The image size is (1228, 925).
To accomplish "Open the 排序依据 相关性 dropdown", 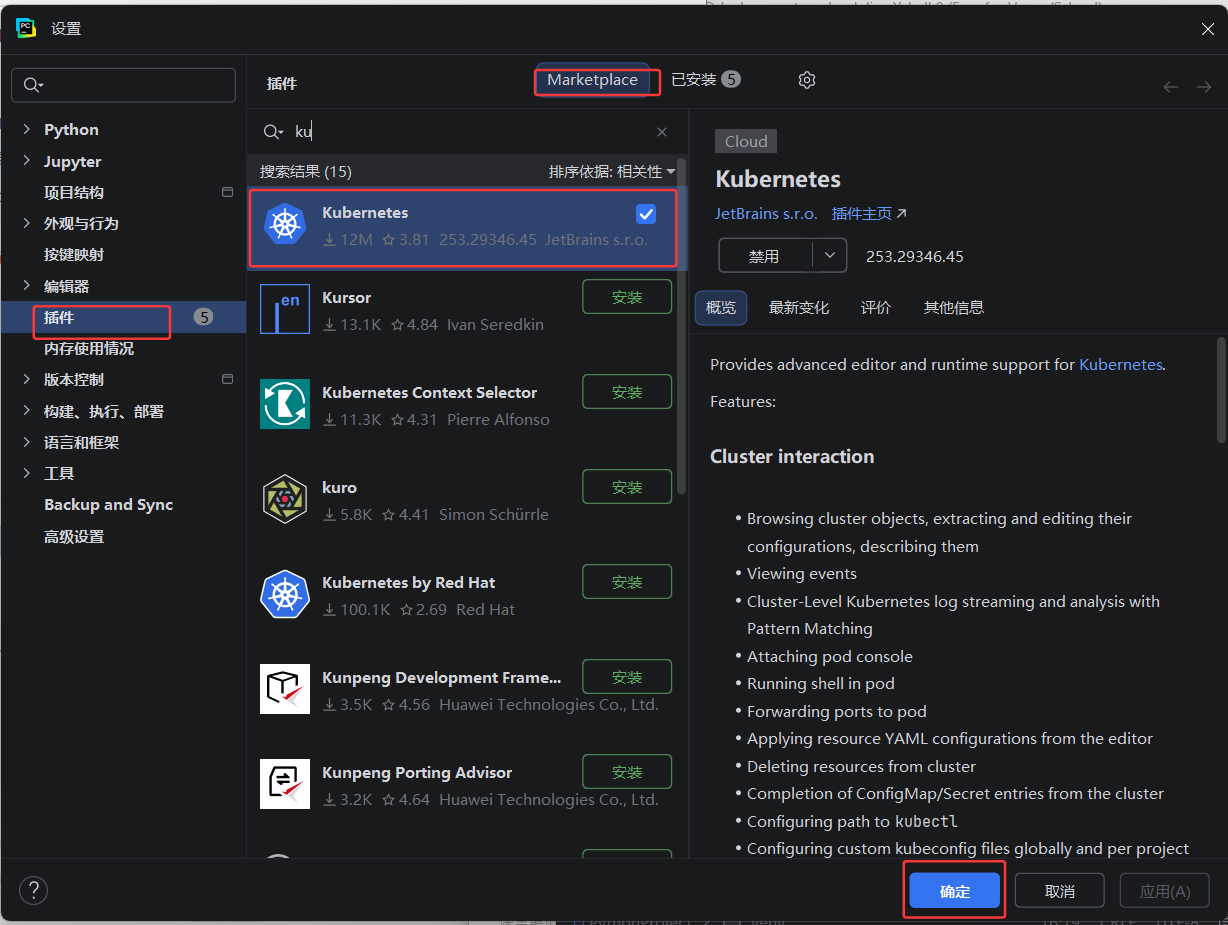I will (612, 172).
